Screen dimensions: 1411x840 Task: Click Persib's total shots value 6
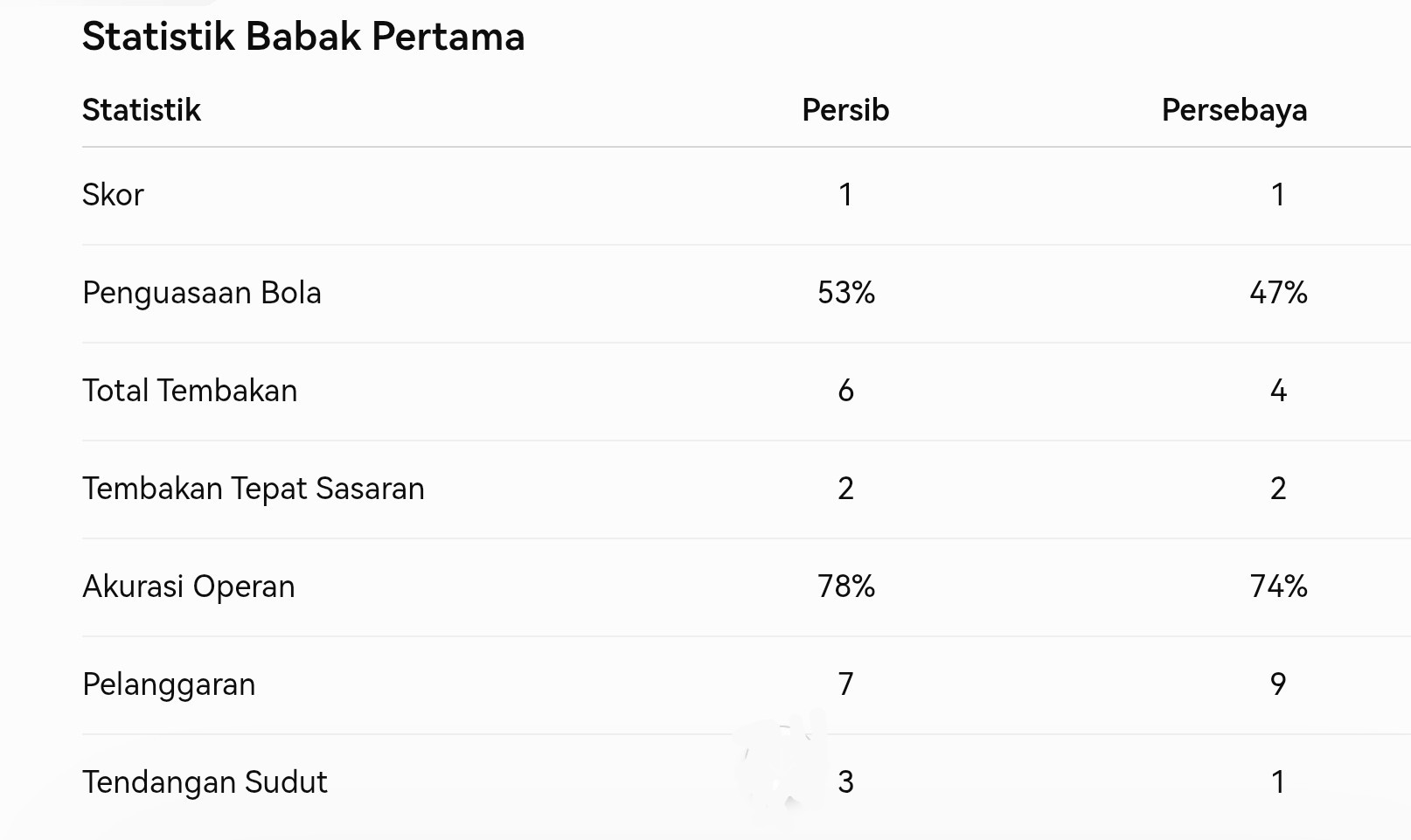click(845, 390)
